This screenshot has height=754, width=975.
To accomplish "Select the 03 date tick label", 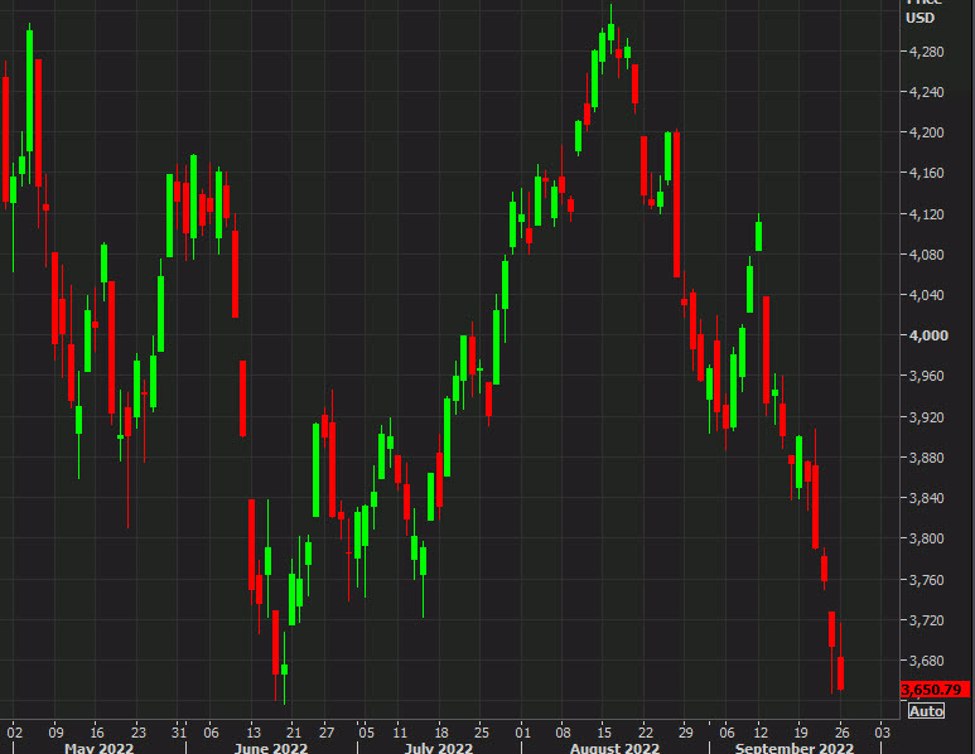I will click(881, 731).
